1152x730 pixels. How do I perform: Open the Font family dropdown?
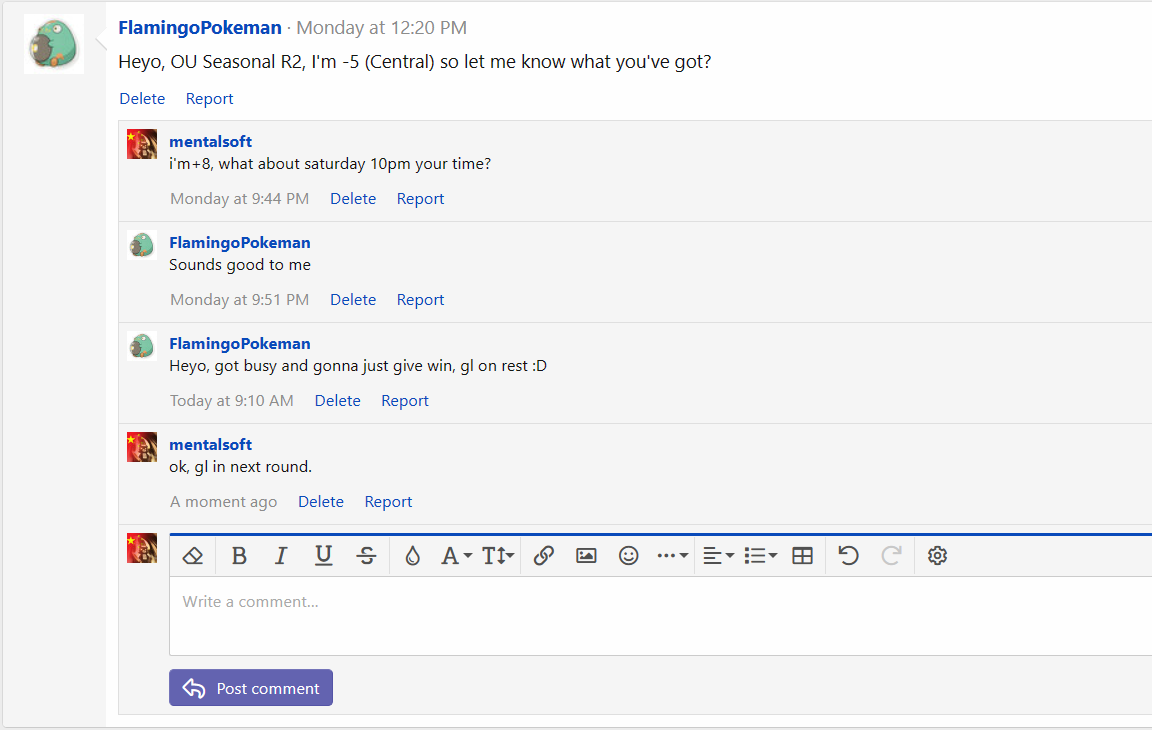pyautogui.click(x=456, y=556)
